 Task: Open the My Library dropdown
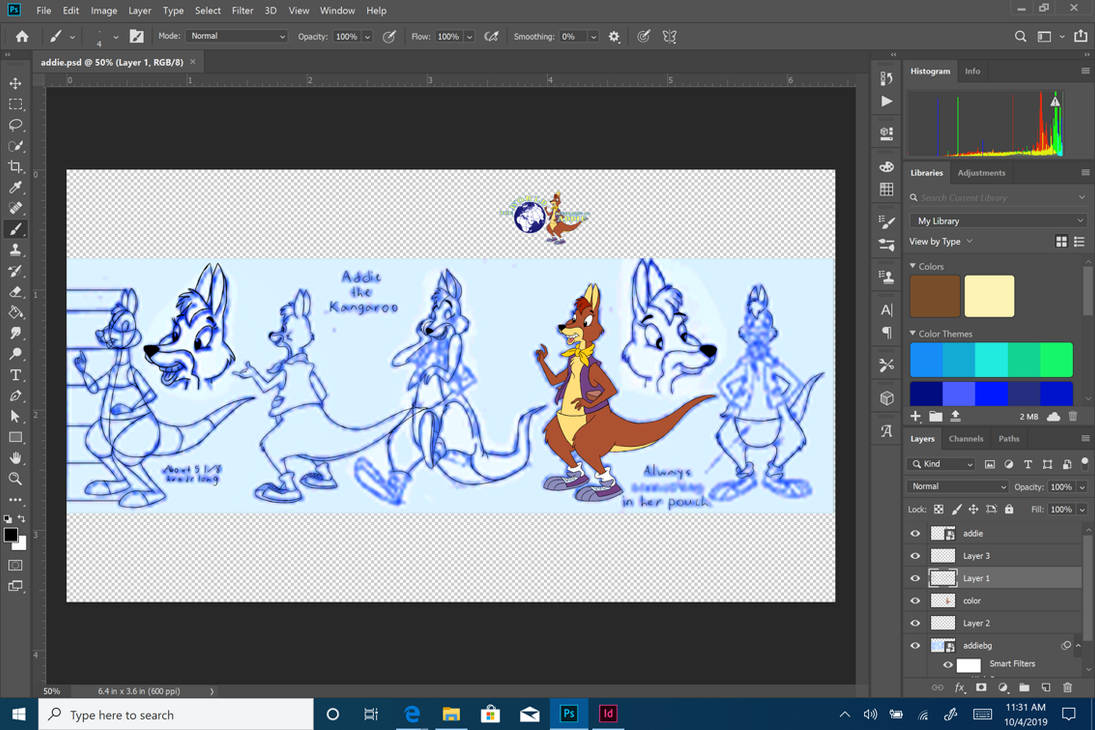click(x=997, y=221)
